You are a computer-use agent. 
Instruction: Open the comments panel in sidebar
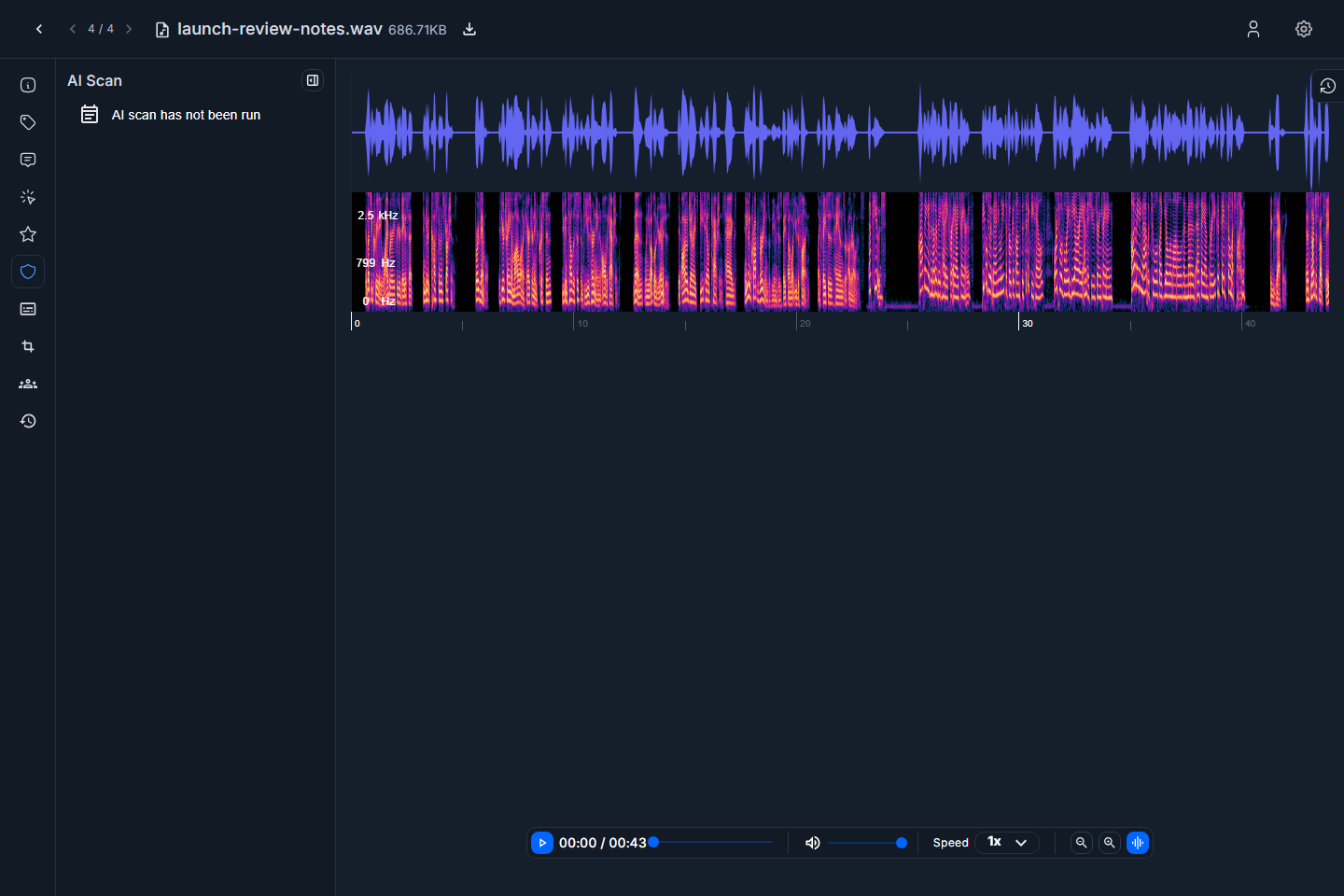pyautogui.click(x=28, y=160)
